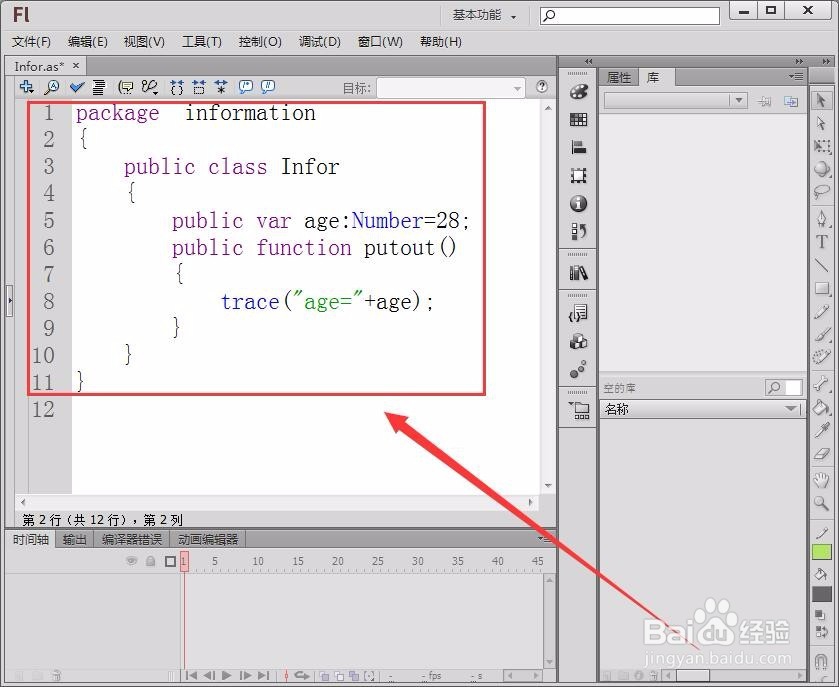Open the 文件(F) menu
The width and height of the screenshot is (839, 687).
(31, 42)
